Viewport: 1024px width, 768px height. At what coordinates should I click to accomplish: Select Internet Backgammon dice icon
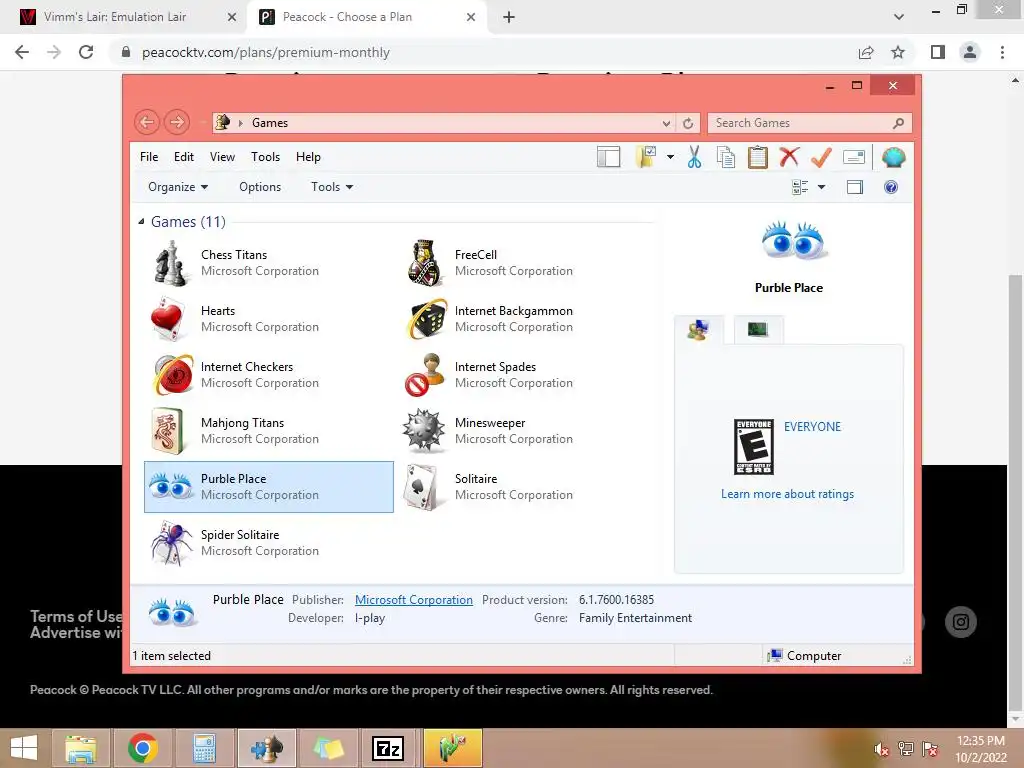[426, 319]
